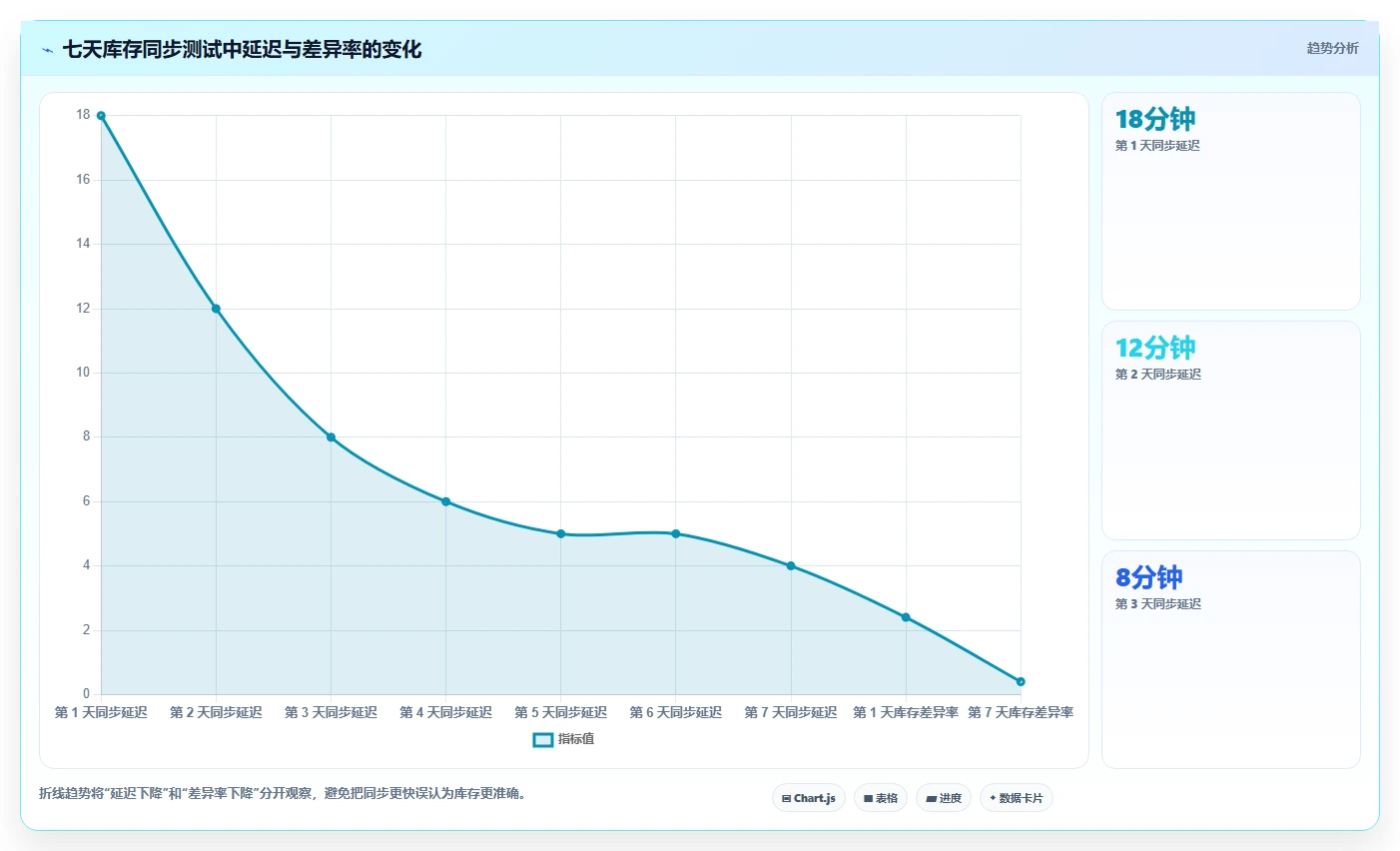Click the 趋势分析 label in header
Viewport: 1400px width, 851px height.
(x=1332, y=48)
